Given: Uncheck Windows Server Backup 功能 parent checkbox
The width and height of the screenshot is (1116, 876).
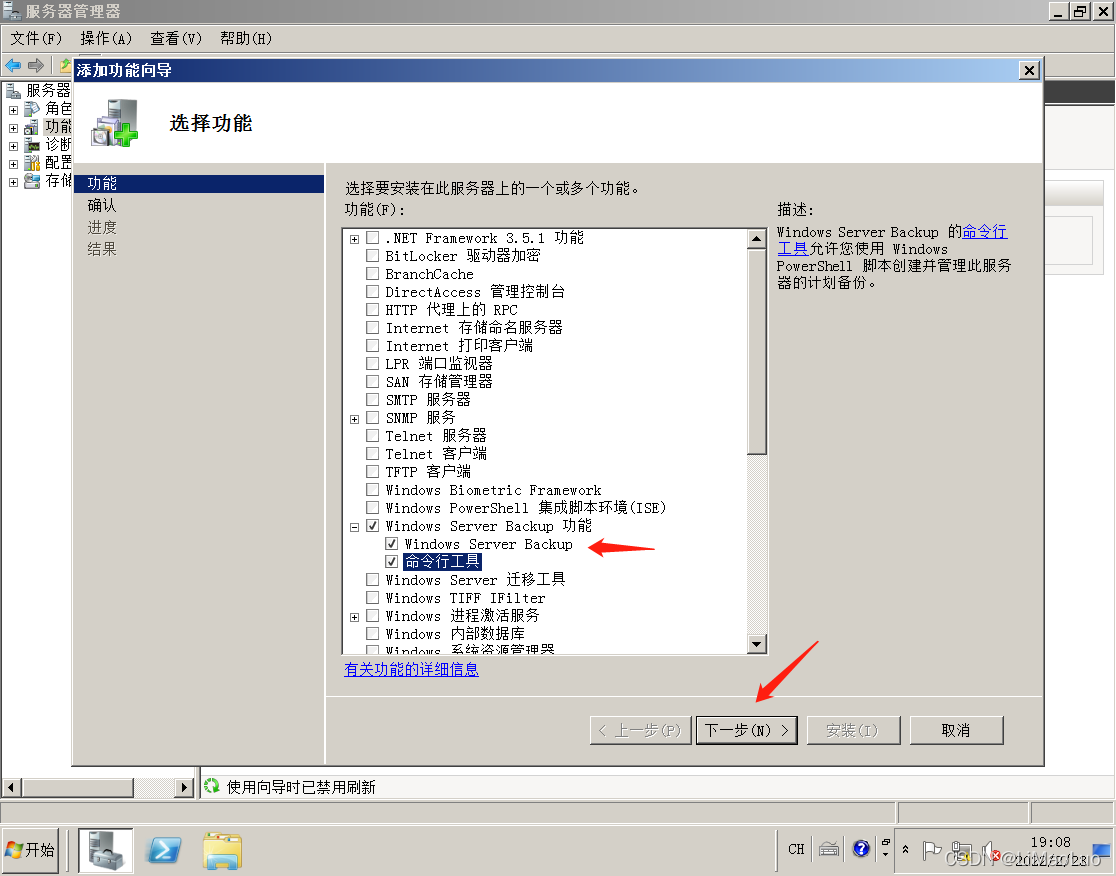Looking at the screenshot, I should click(372, 526).
